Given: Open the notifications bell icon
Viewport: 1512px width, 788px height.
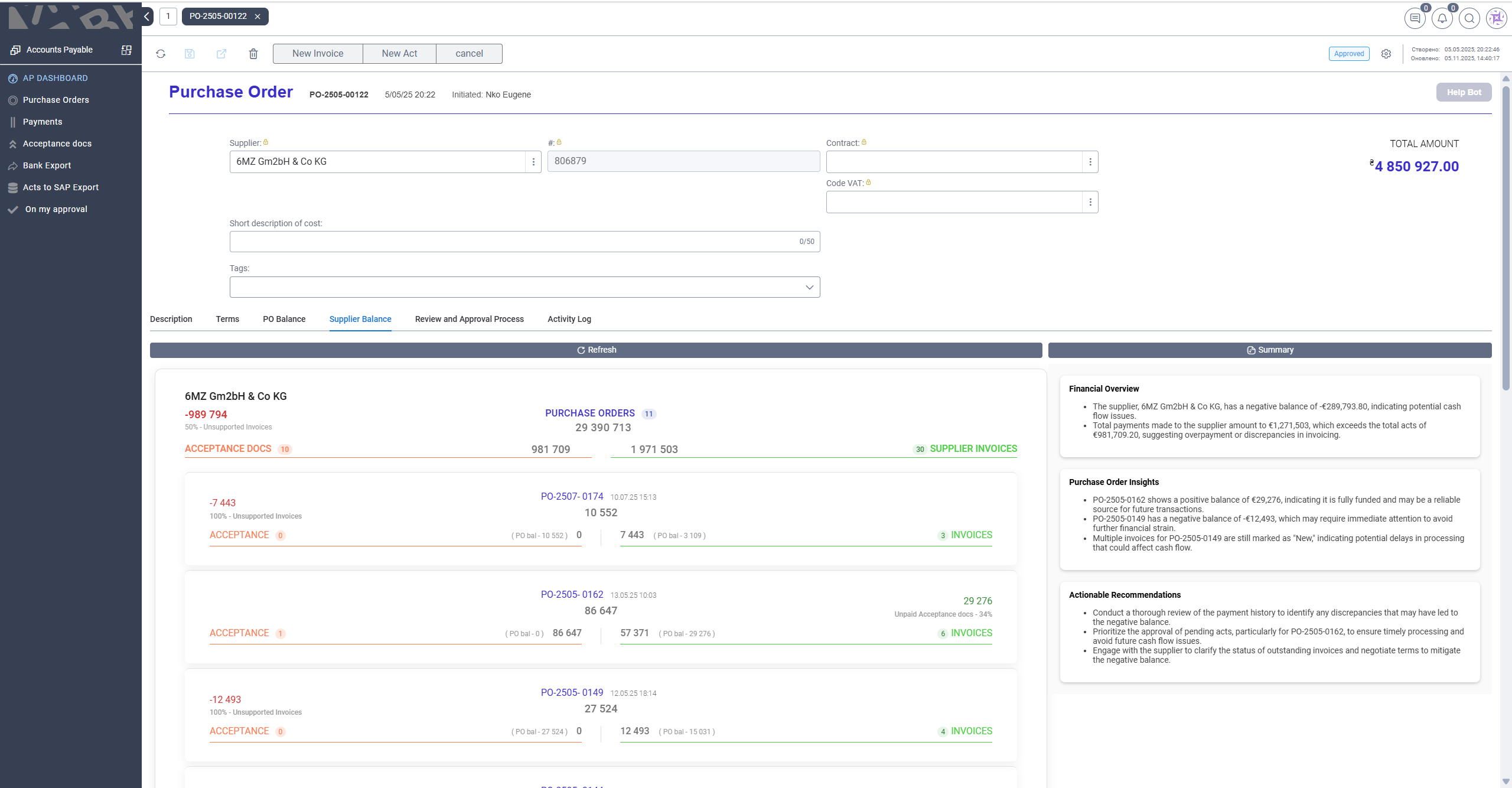Looking at the screenshot, I should [x=1442, y=18].
